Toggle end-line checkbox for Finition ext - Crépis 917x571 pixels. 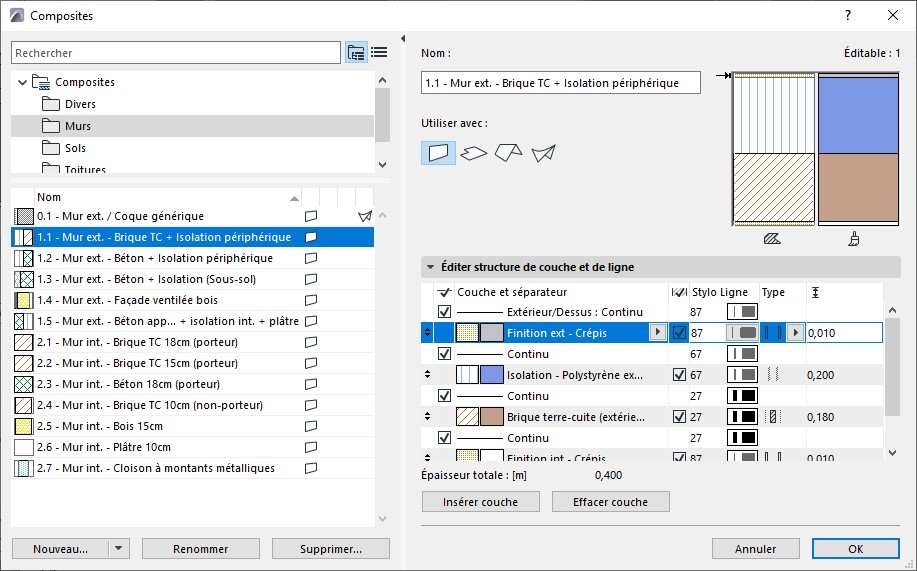[679, 333]
